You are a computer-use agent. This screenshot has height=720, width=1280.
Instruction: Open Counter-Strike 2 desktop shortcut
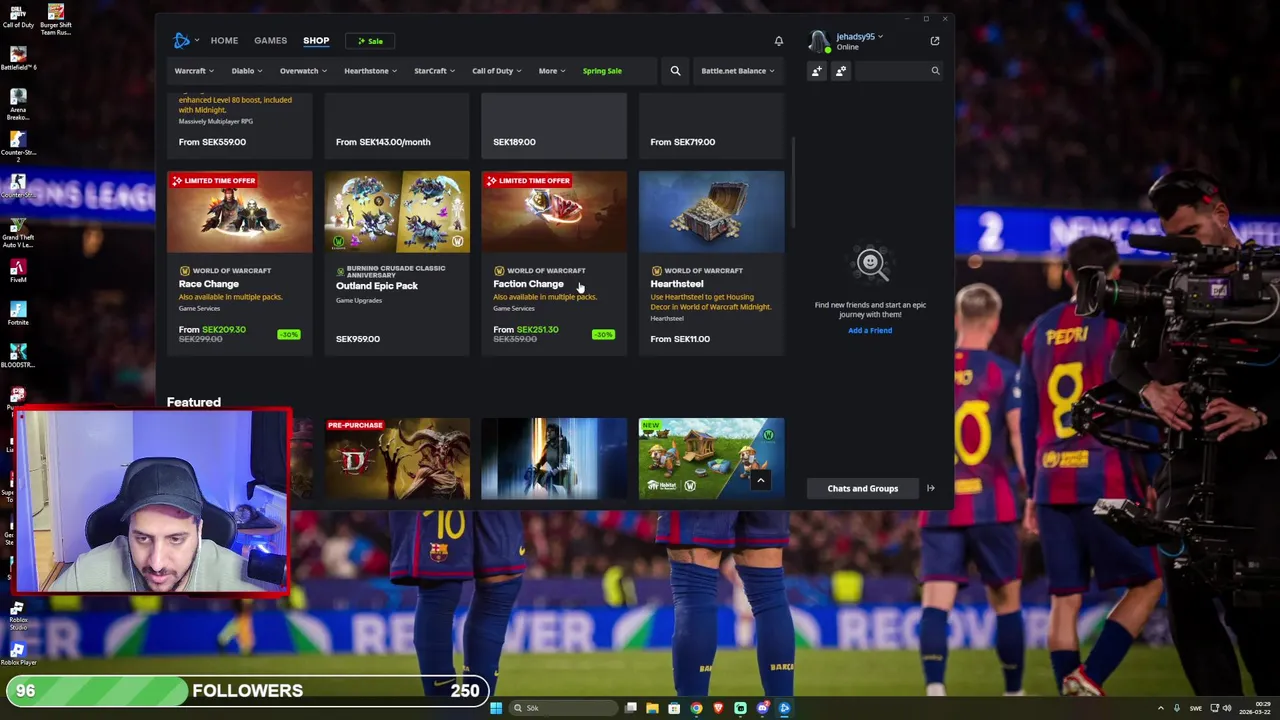18,145
